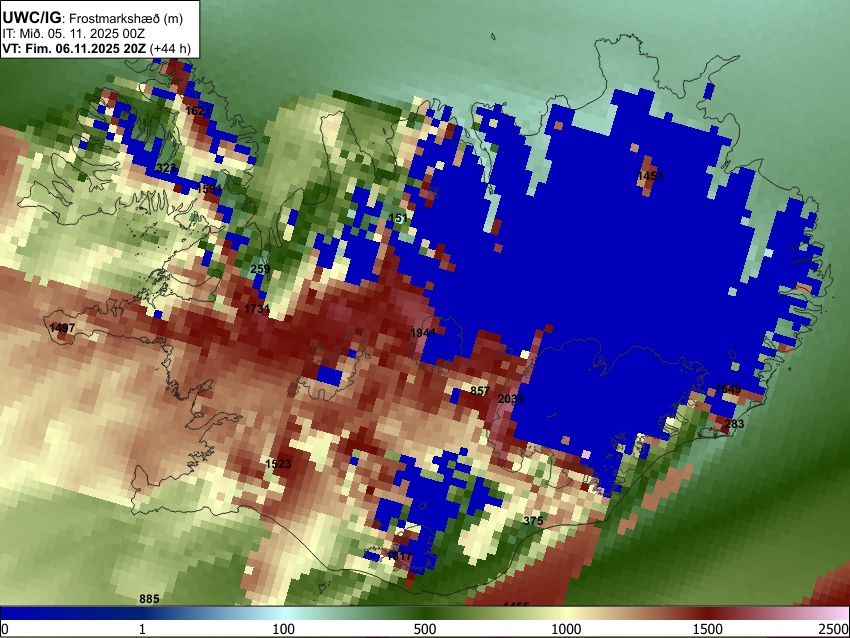
Task: Click the color scale tick label 100
Action: pos(283,629)
